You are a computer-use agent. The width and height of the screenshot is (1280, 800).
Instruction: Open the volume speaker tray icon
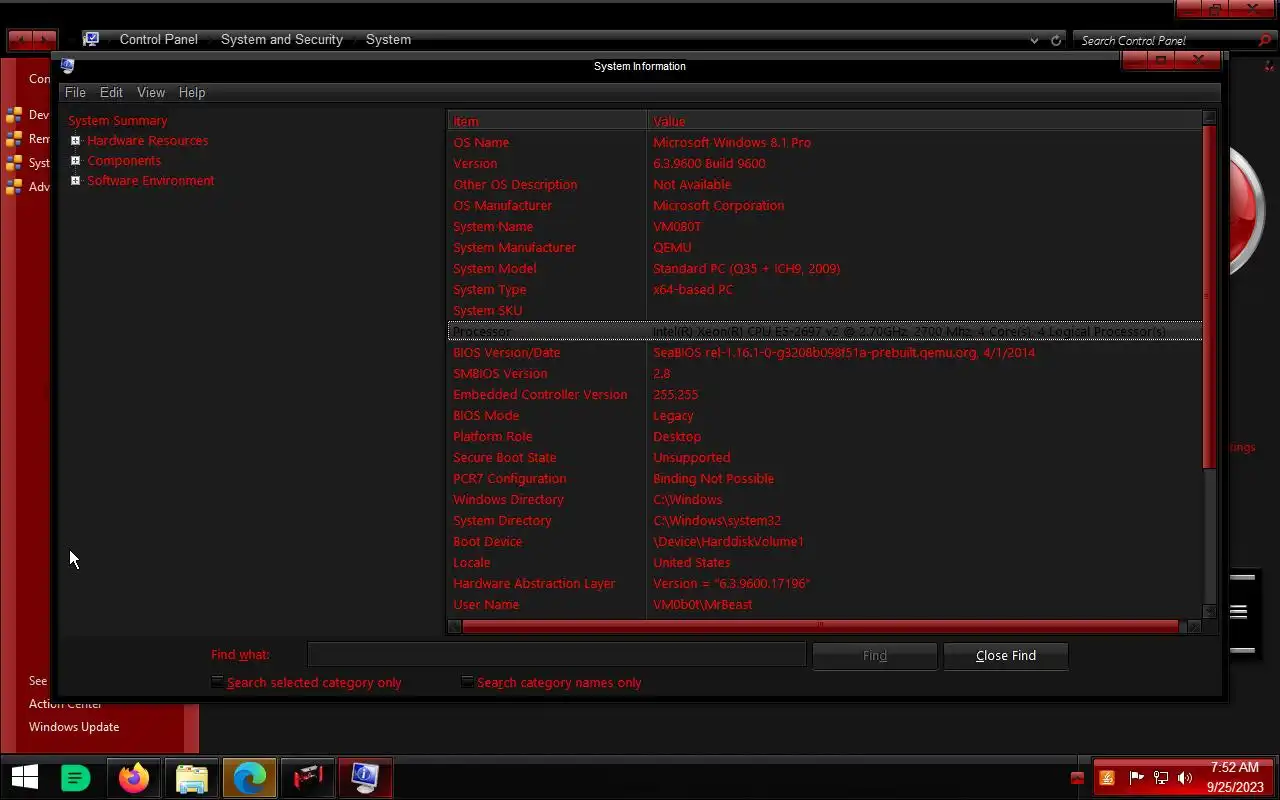click(1185, 777)
